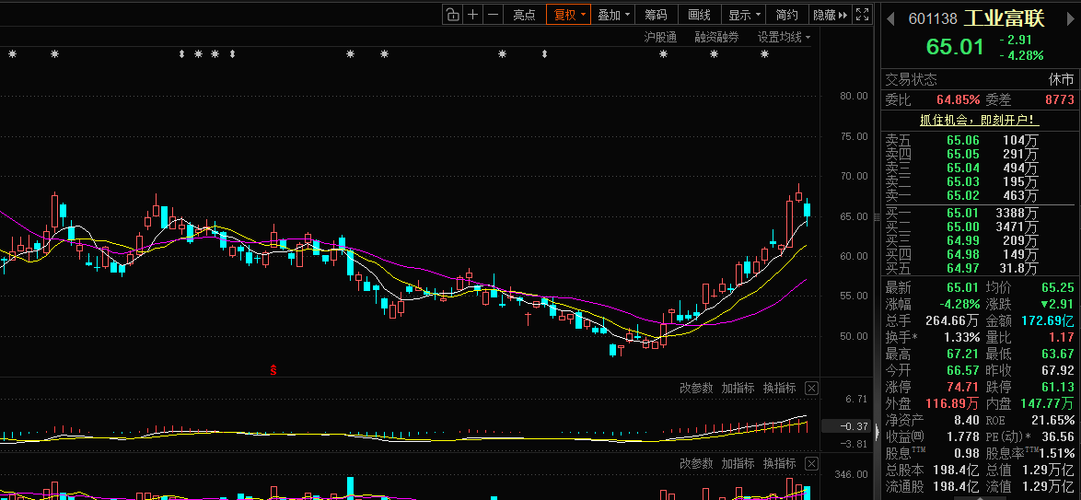
Task: Click 改参数 in volume indicator panel
Action: pos(696,463)
